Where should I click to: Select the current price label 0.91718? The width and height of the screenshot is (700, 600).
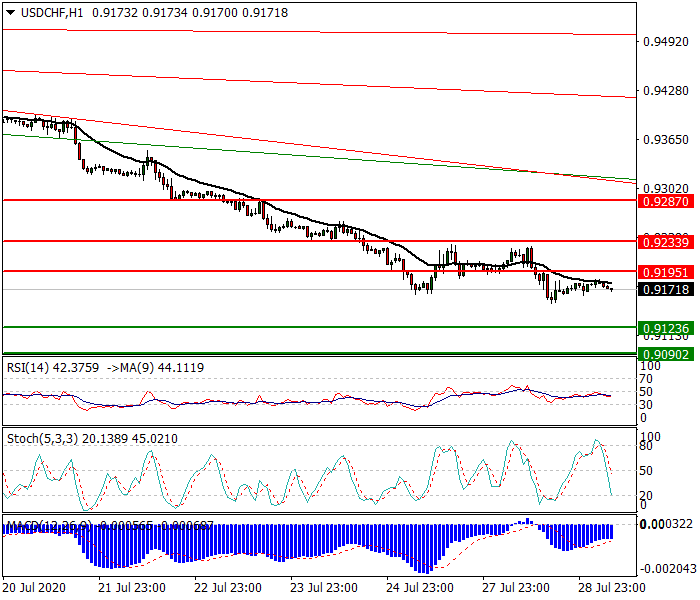(x=666, y=290)
